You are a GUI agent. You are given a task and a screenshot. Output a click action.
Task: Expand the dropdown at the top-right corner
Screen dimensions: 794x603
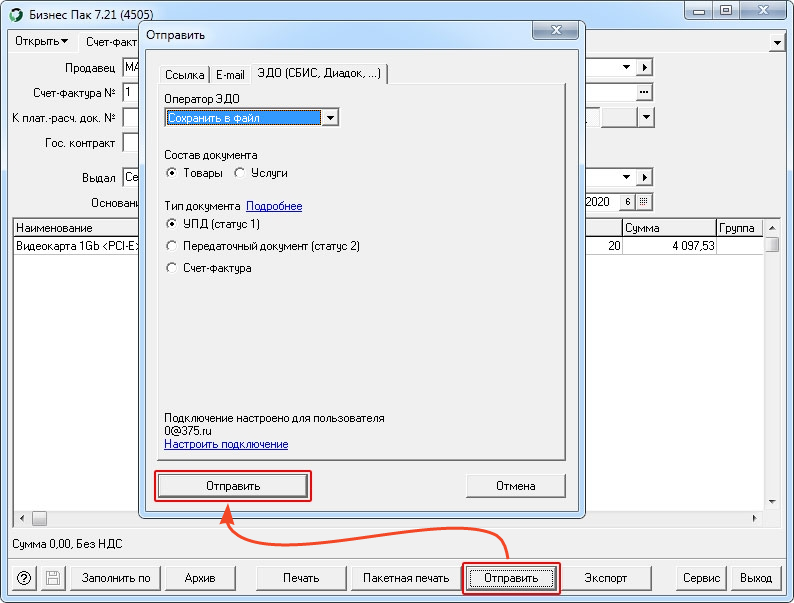(777, 43)
